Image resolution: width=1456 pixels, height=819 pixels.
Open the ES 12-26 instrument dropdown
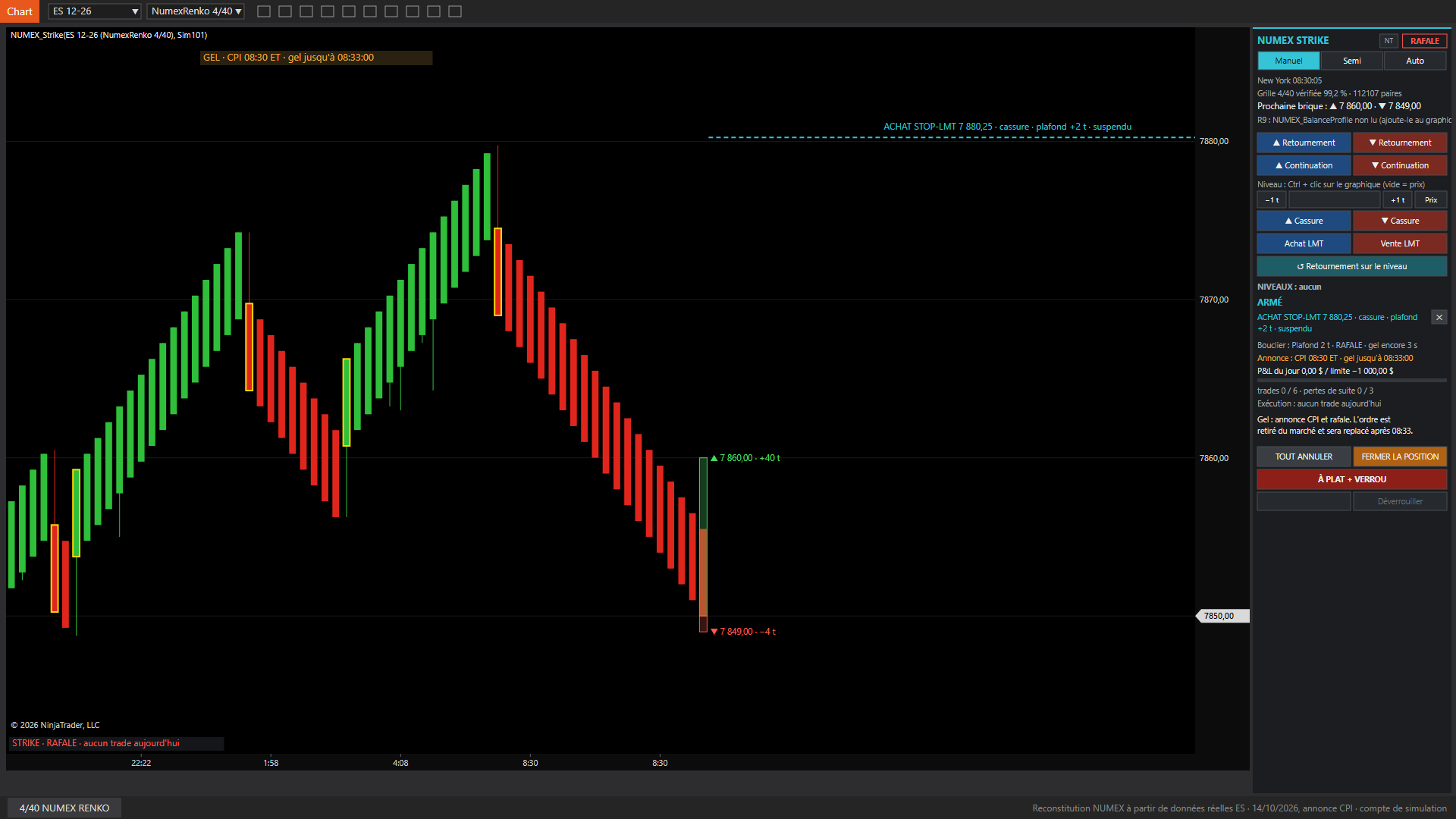pyautogui.click(x=95, y=11)
